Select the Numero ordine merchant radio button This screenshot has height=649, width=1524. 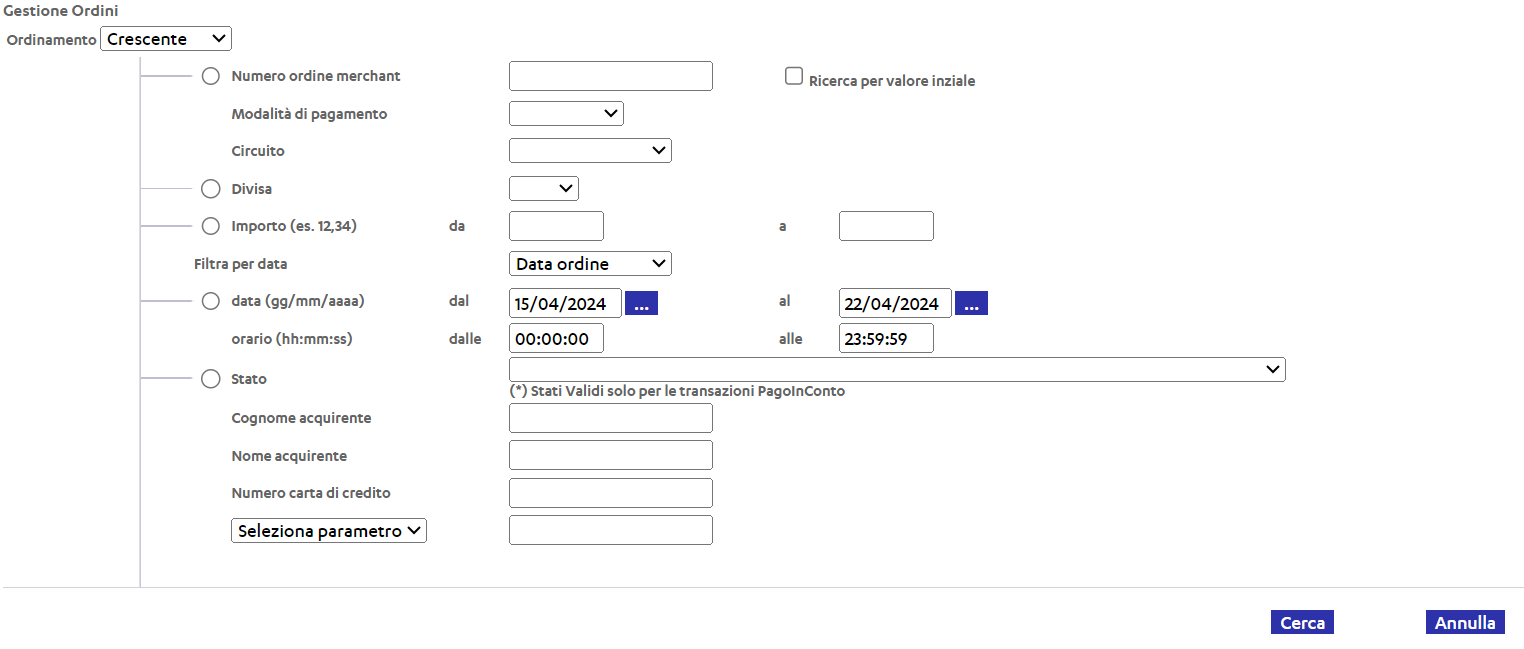(210, 76)
